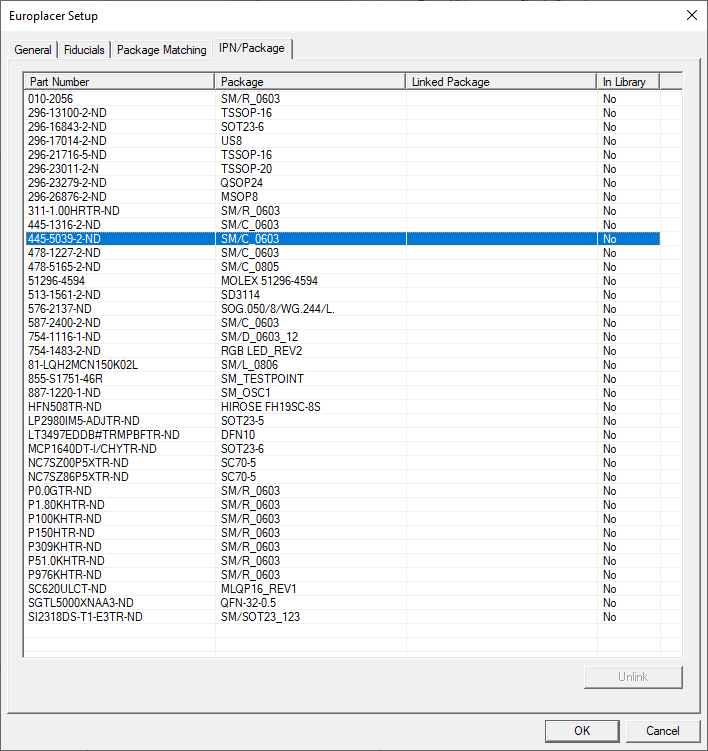Switch to the General tab
Screen dimensions: 708x751
(33, 50)
